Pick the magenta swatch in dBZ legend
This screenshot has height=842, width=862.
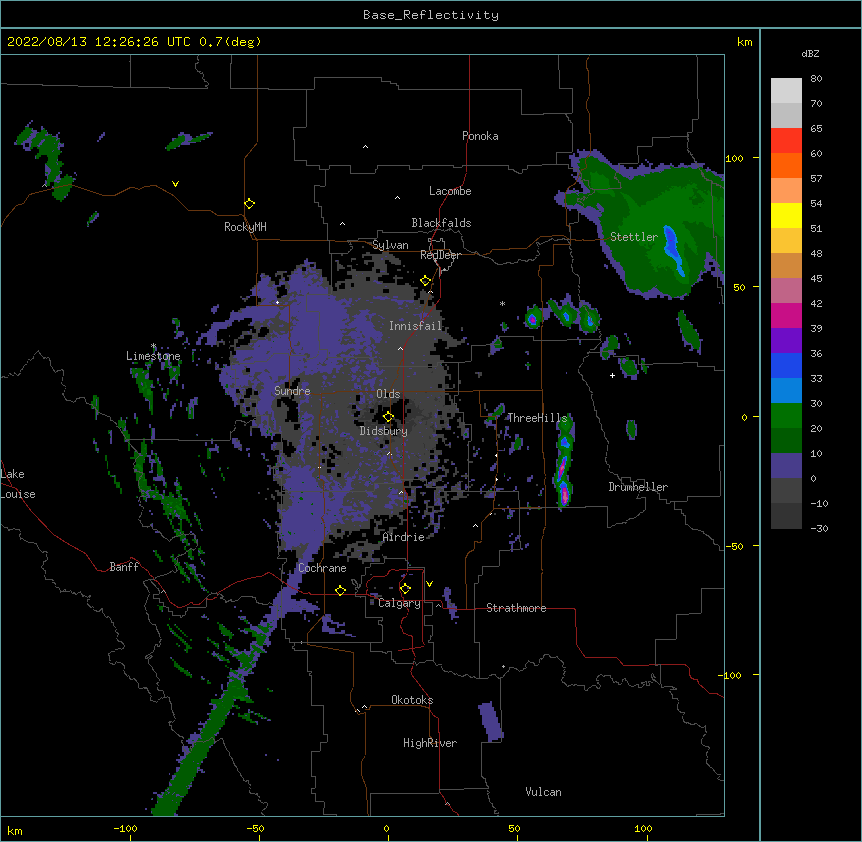pos(786,315)
